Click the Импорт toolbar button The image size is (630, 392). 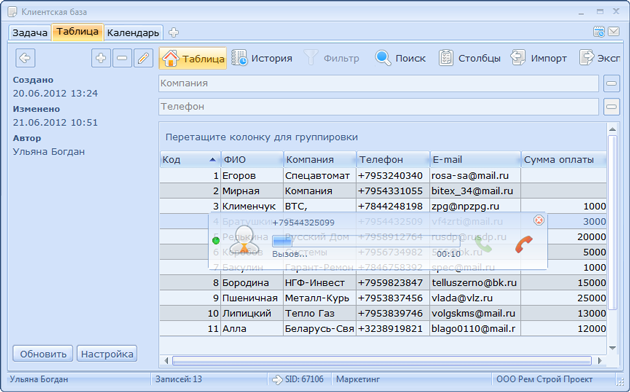pyautogui.click(x=539, y=58)
